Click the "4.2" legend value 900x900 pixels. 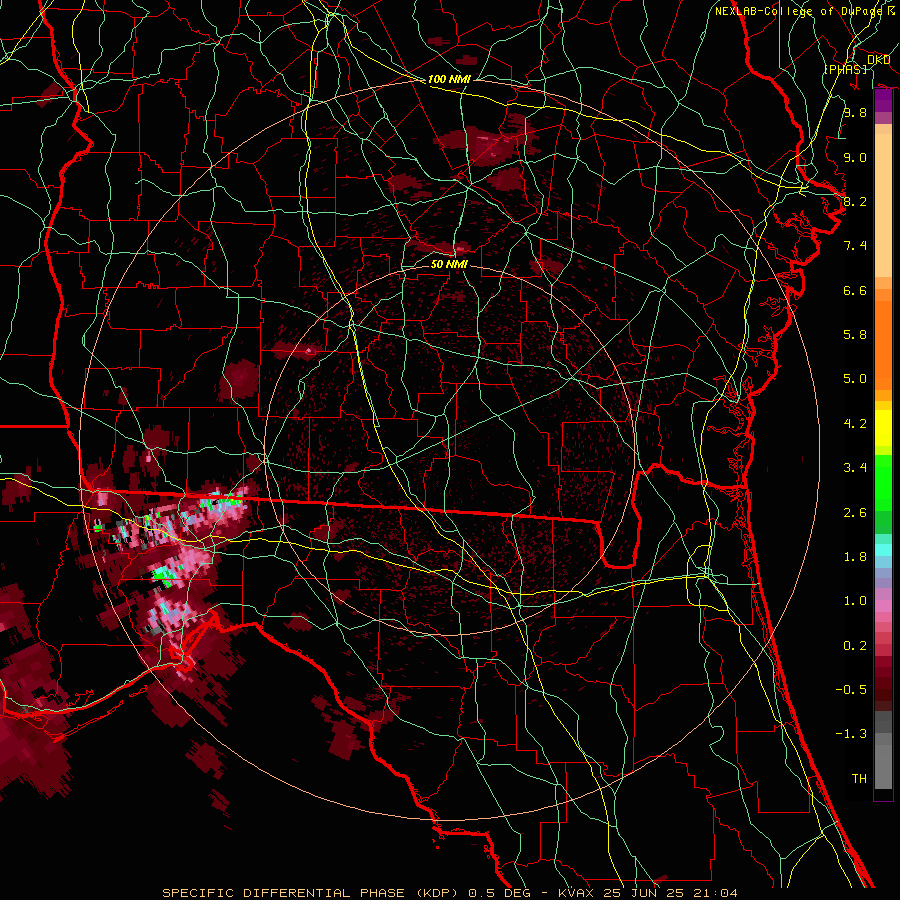click(x=855, y=424)
